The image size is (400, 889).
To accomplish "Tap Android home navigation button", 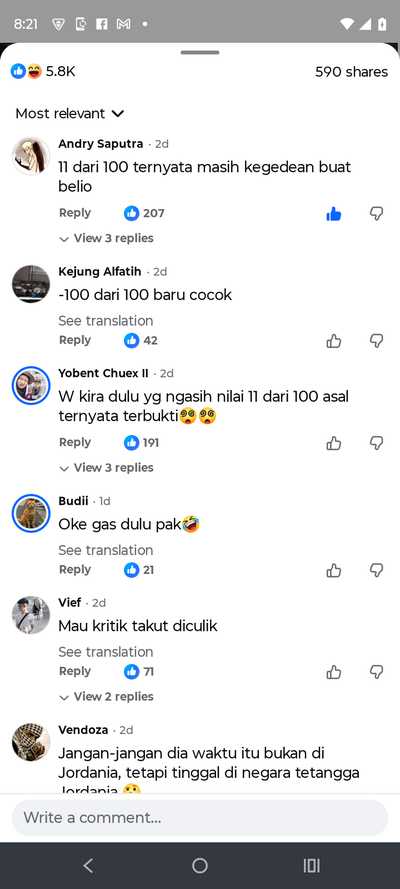I will (x=199, y=865).
